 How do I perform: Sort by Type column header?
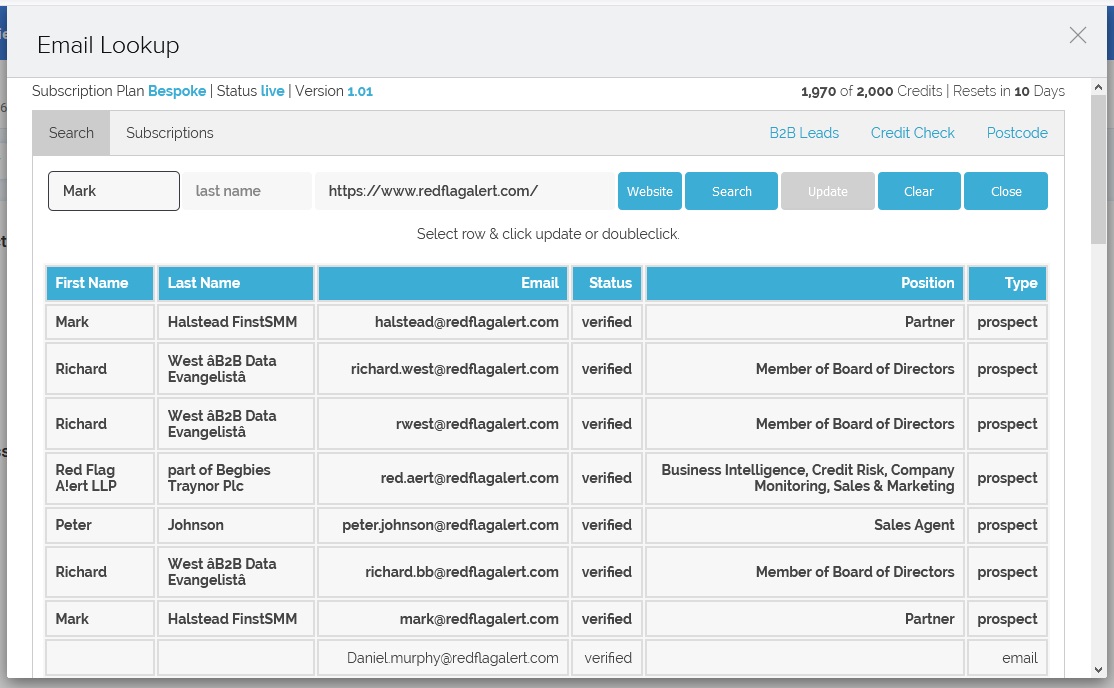tap(1007, 283)
